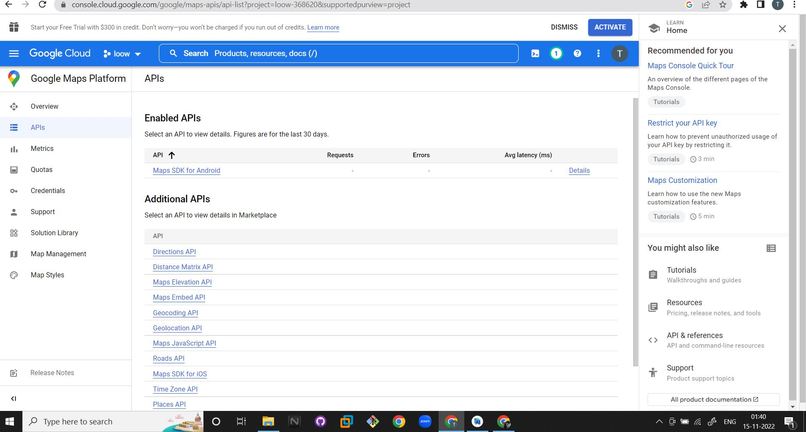This screenshot has width=806, height=432.
Task: Open Windows Start menu
Action: (x=10, y=422)
